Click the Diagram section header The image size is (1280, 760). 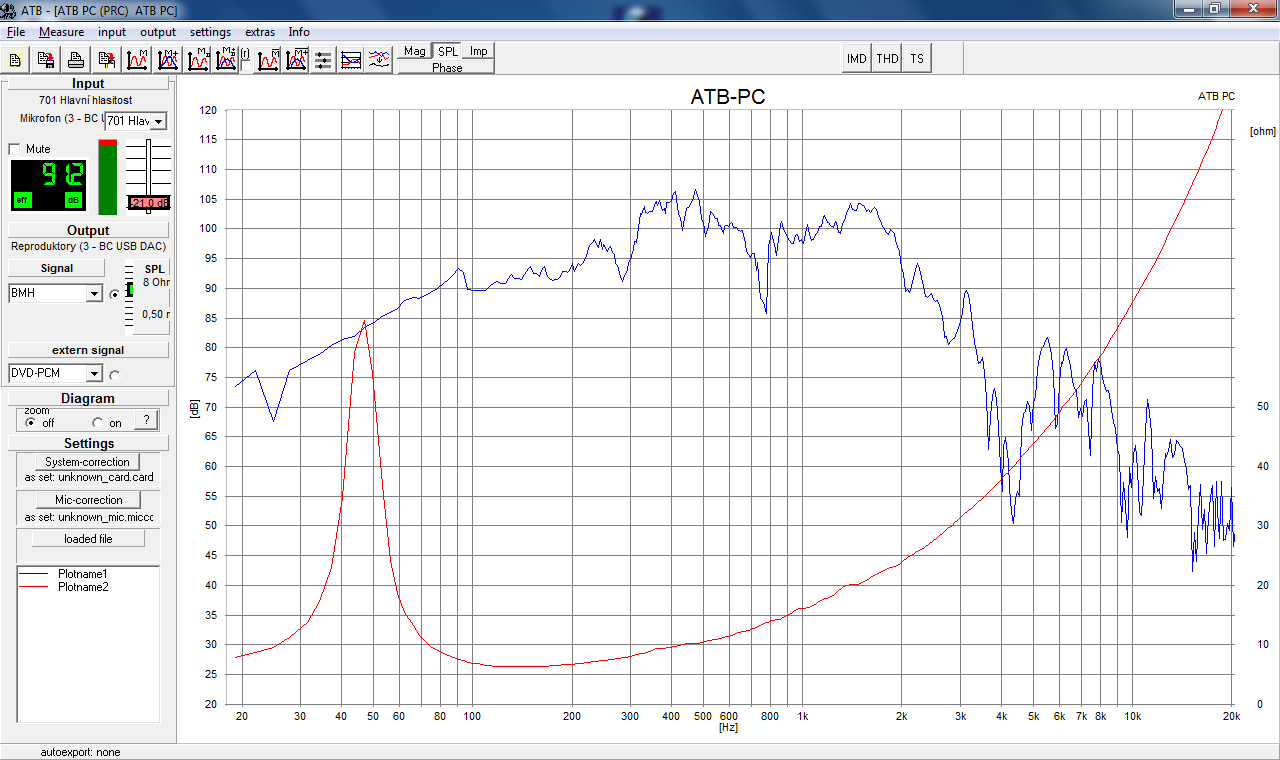(x=88, y=398)
